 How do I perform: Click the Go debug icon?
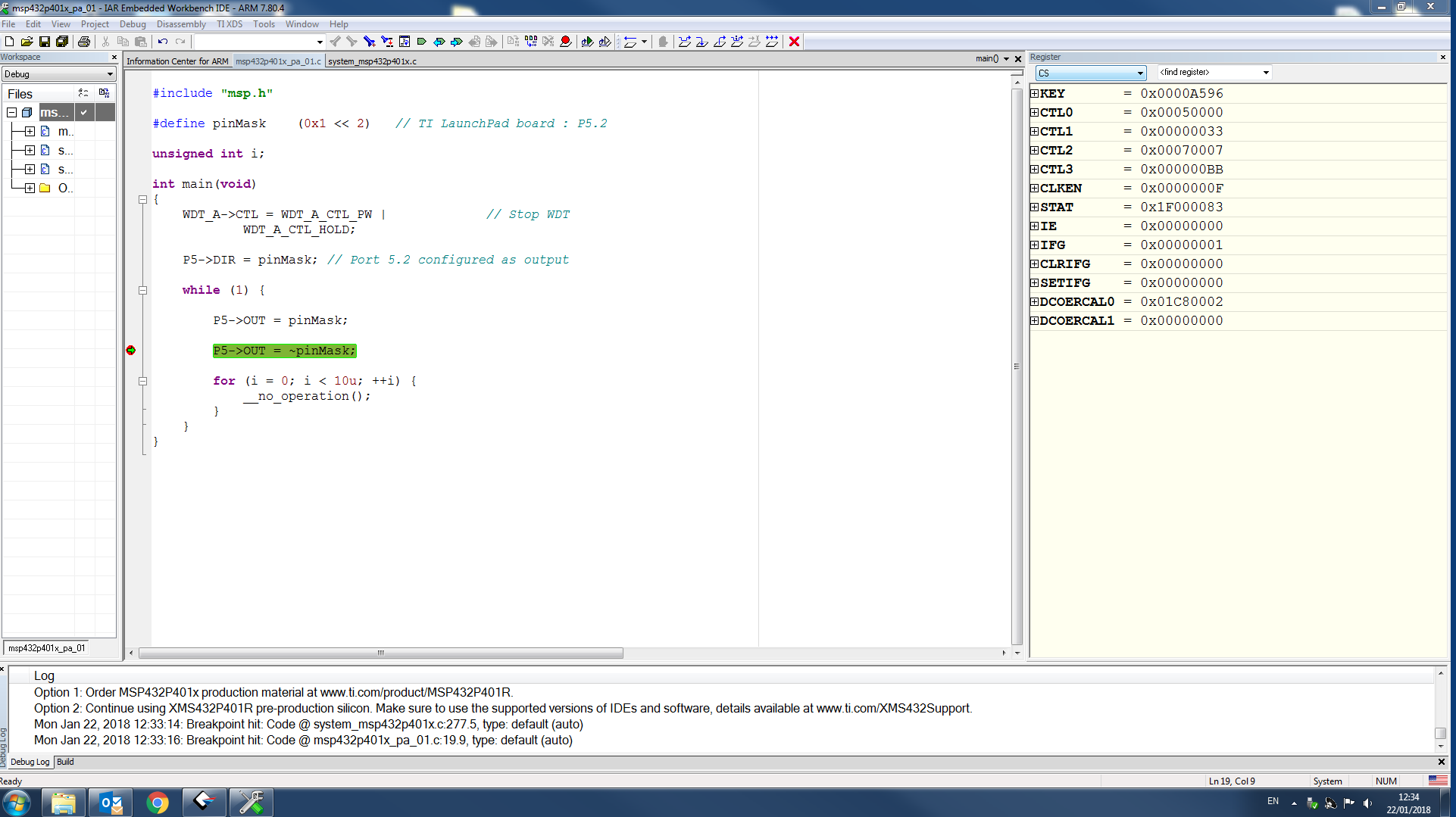[x=772, y=42]
